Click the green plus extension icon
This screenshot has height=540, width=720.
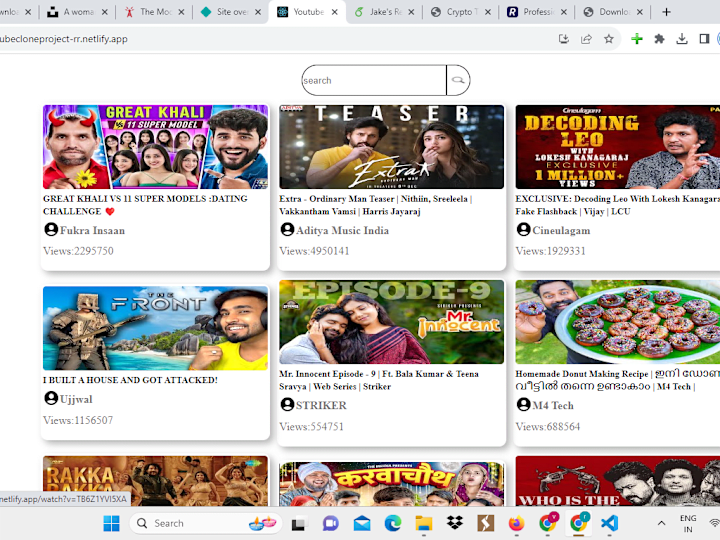(x=637, y=39)
